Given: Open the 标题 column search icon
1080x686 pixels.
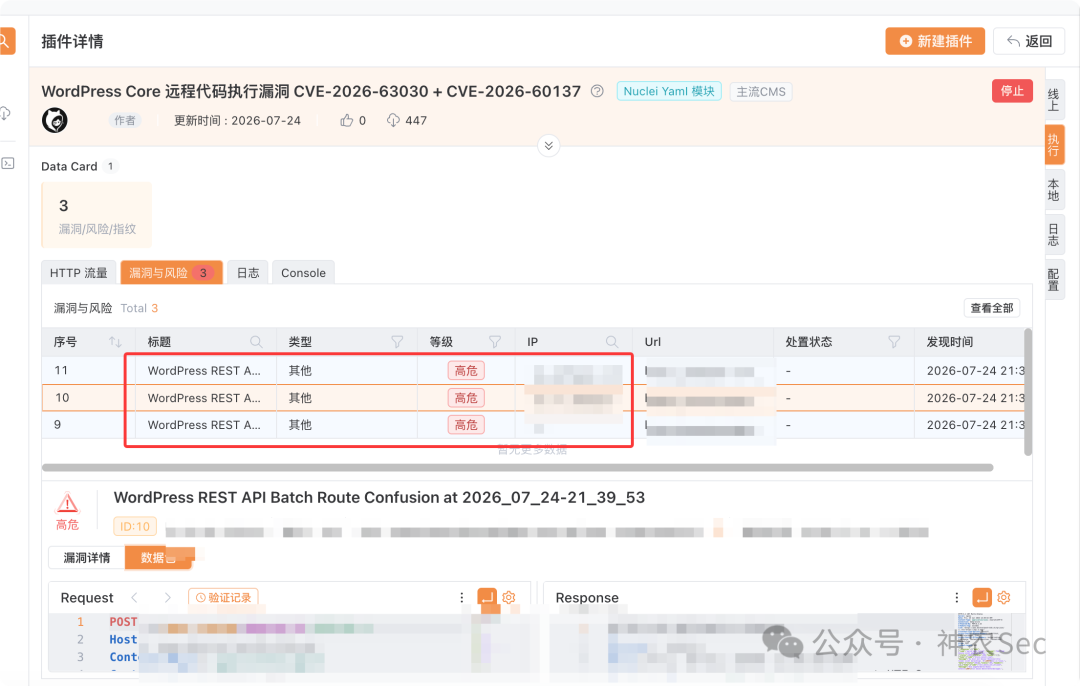Looking at the screenshot, I should tap(256, 342).
